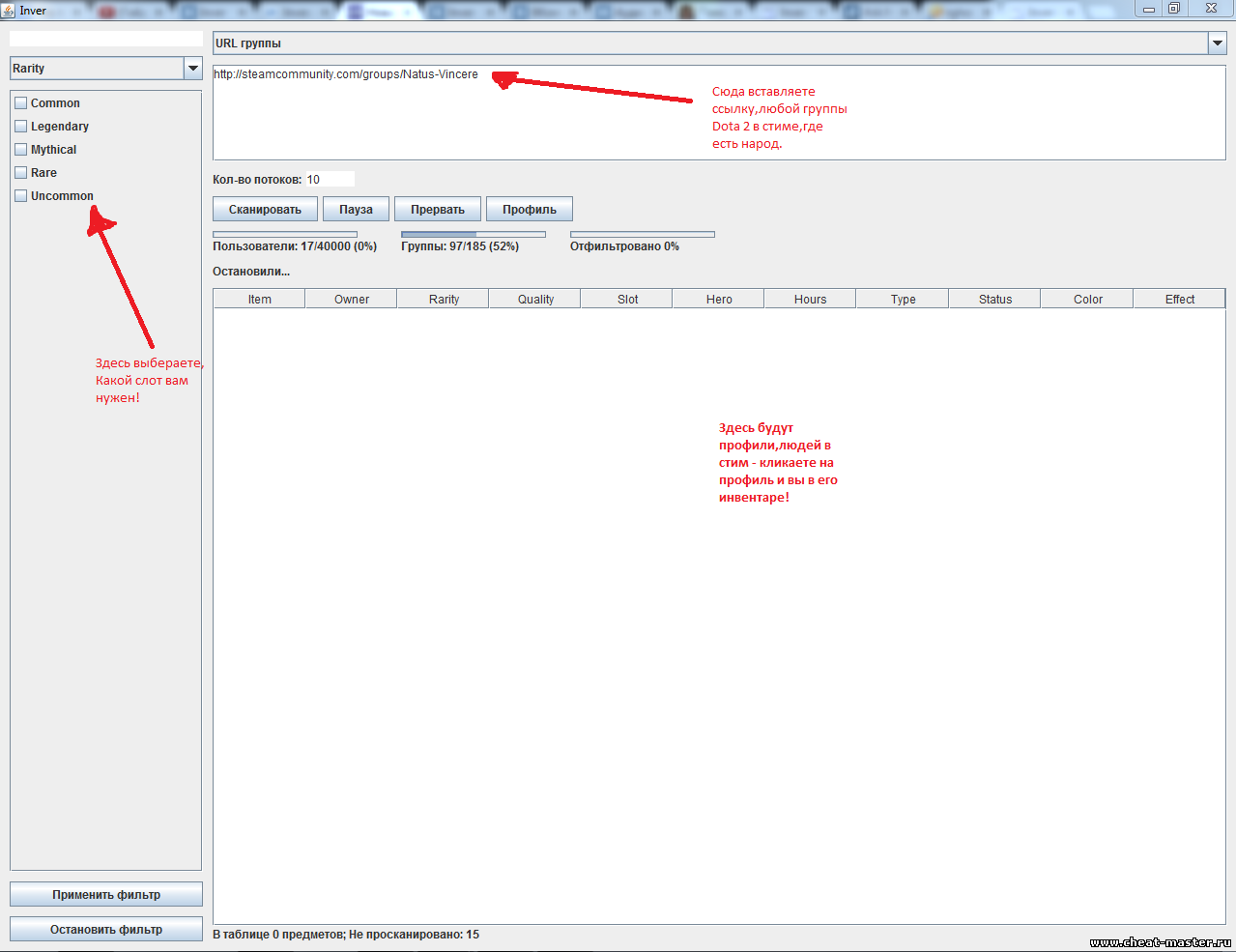Click the Пауза button
Screen dimensions: 1236x952
(356, 210)
